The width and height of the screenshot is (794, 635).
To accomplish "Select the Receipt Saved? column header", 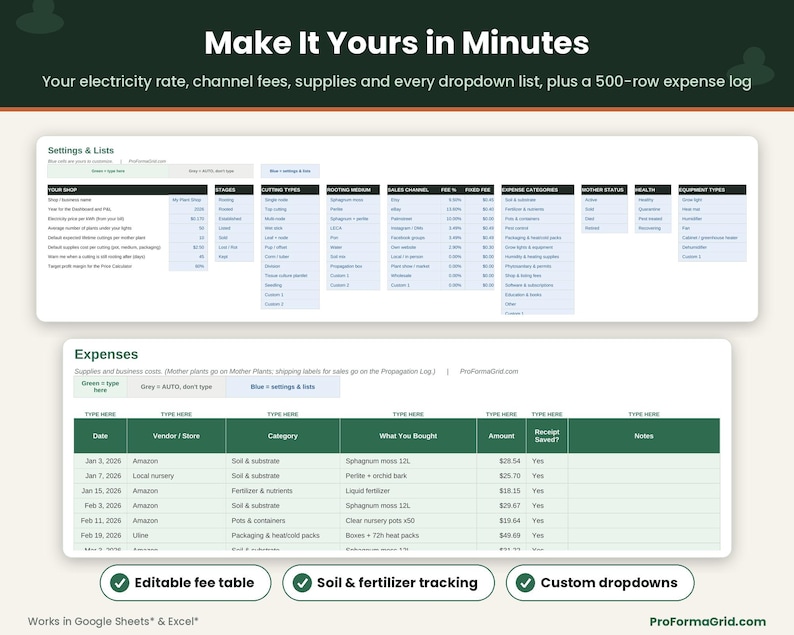I will (547, 435).
